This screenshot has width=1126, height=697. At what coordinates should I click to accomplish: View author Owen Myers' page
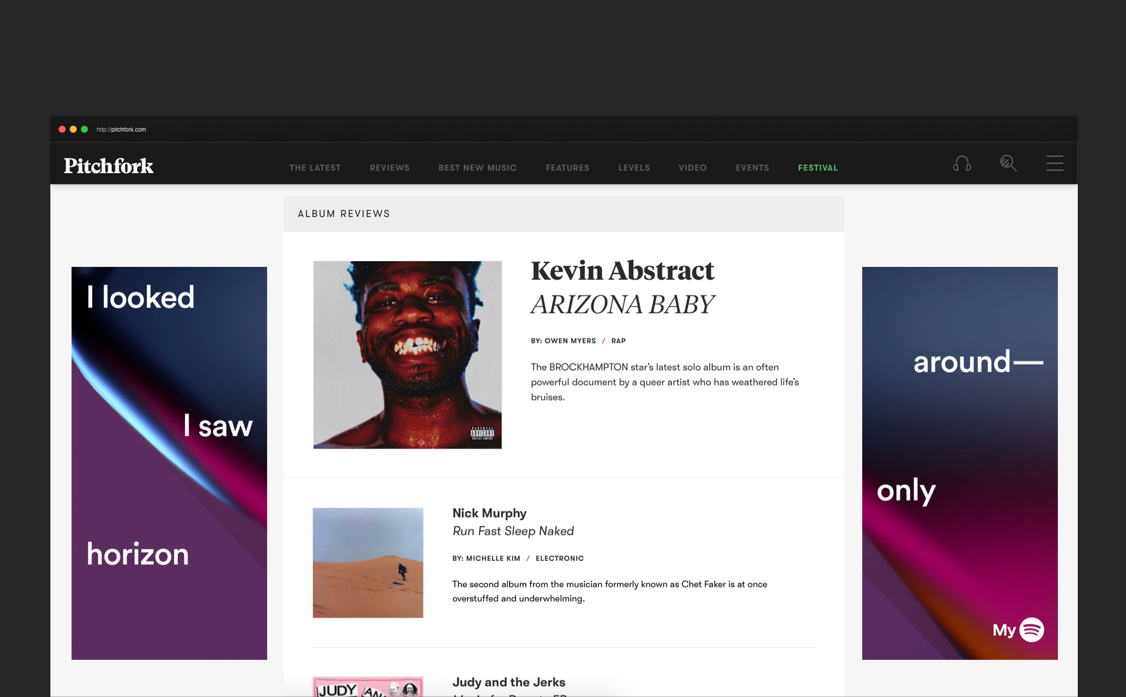[570, 341]
